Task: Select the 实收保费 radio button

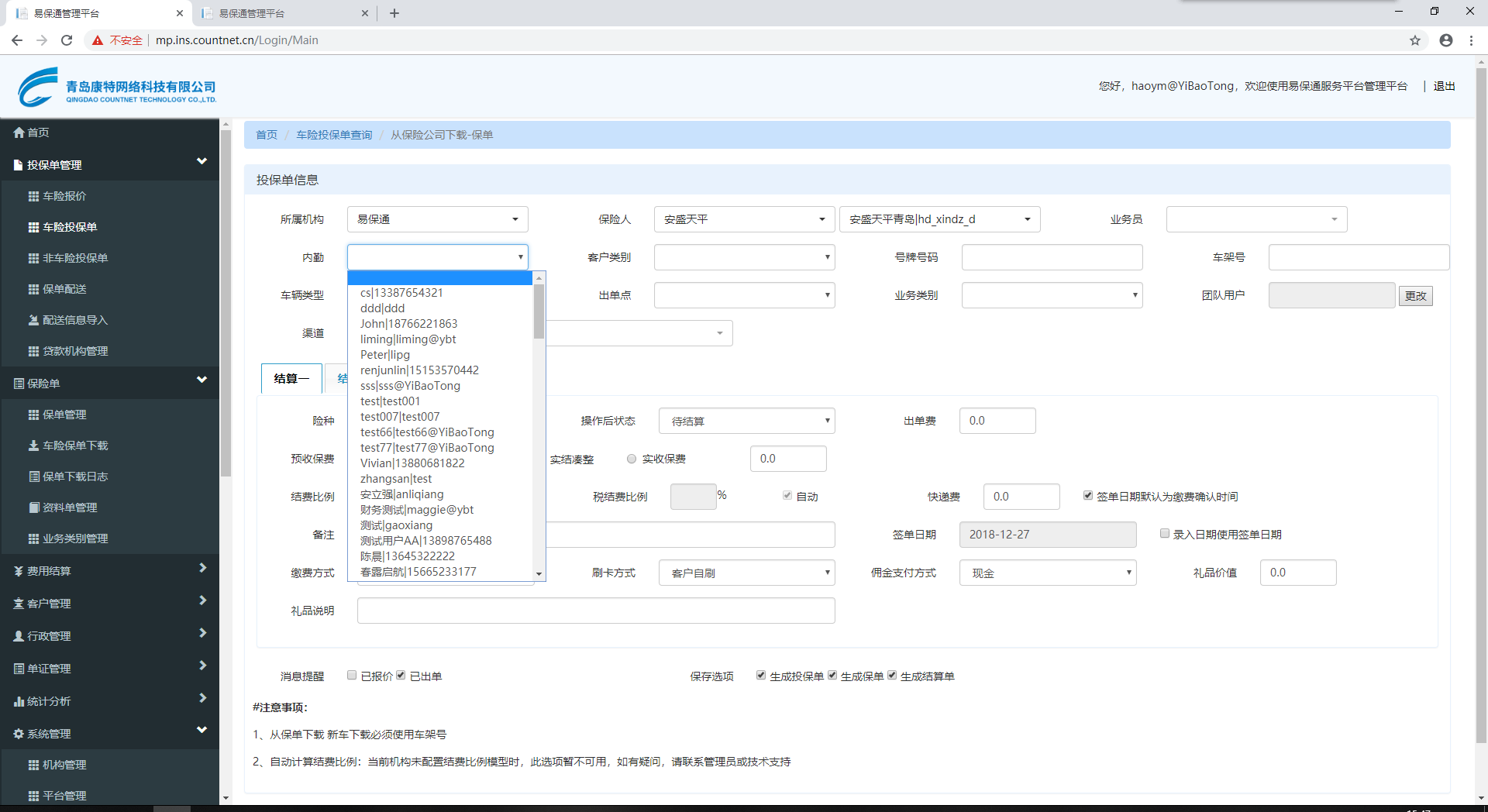Action: tap(632, 459)
